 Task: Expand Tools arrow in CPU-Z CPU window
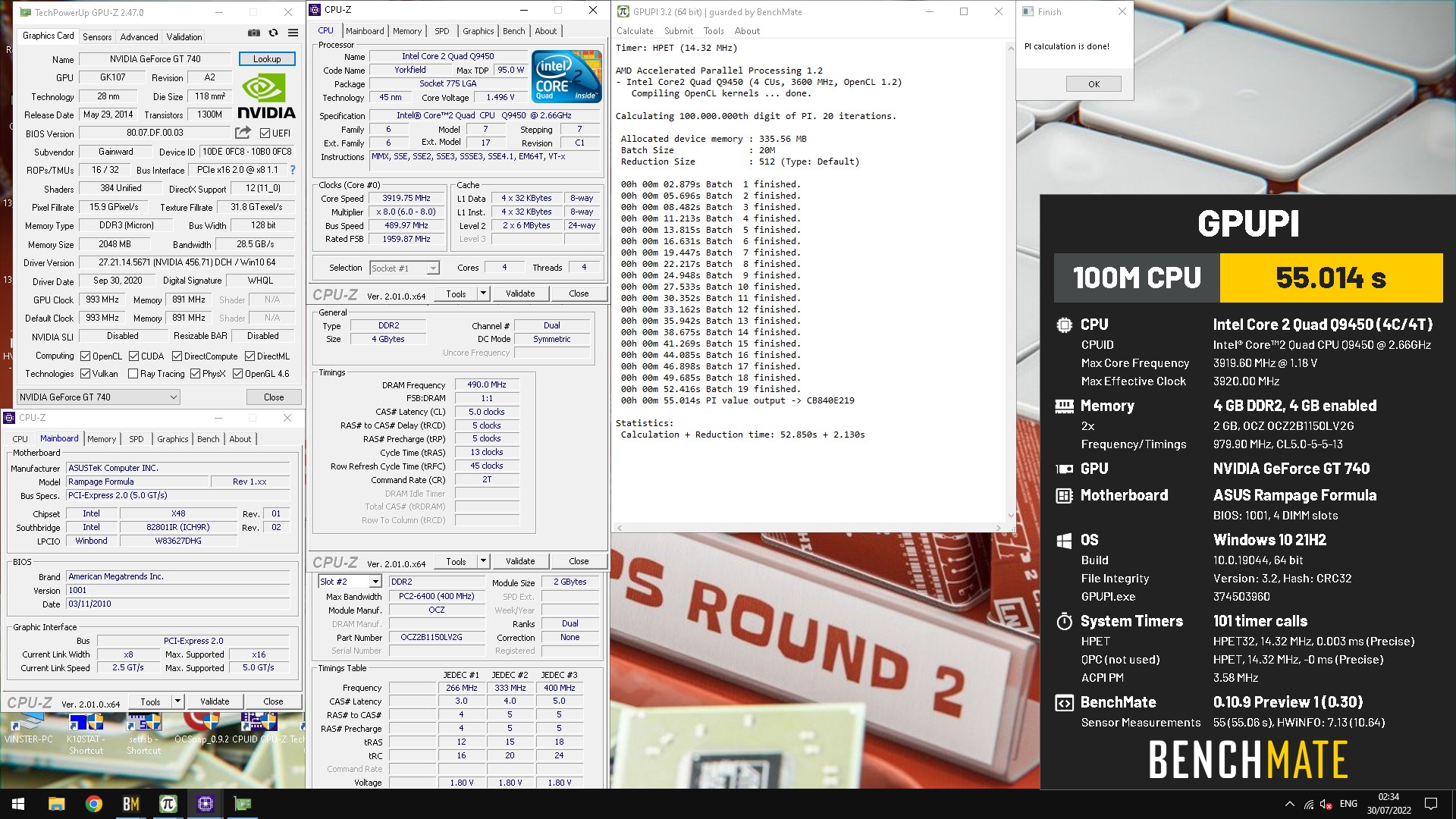pos(483,293)
